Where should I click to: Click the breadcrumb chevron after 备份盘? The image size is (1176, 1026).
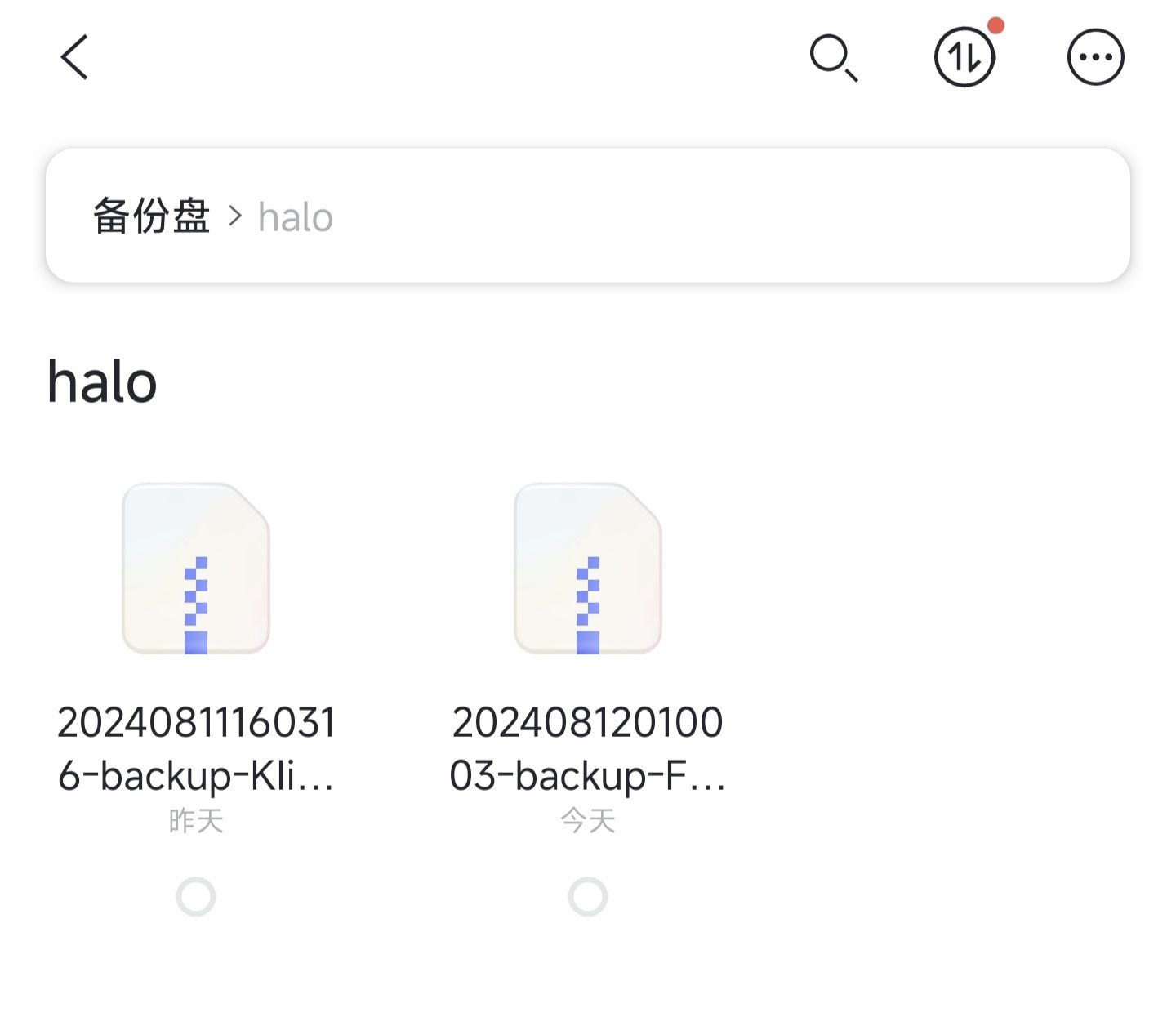[x=235, y=216]
